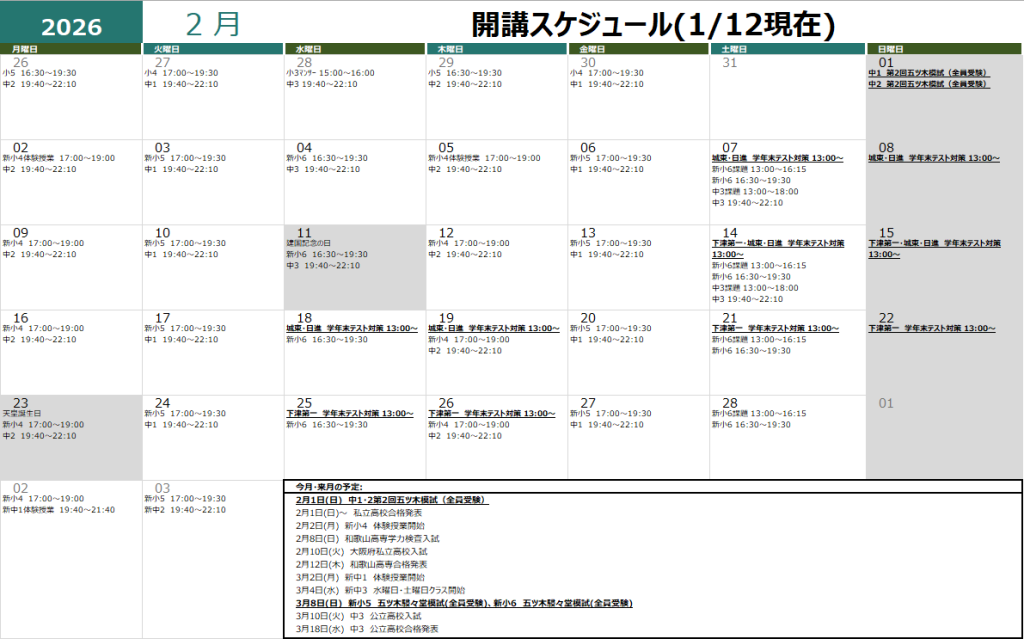Click 3月18日(水) 中3 公立高校合格発表 in notes
The width and height of the screenshot is (1024, 639).
[x=367, y=629]
